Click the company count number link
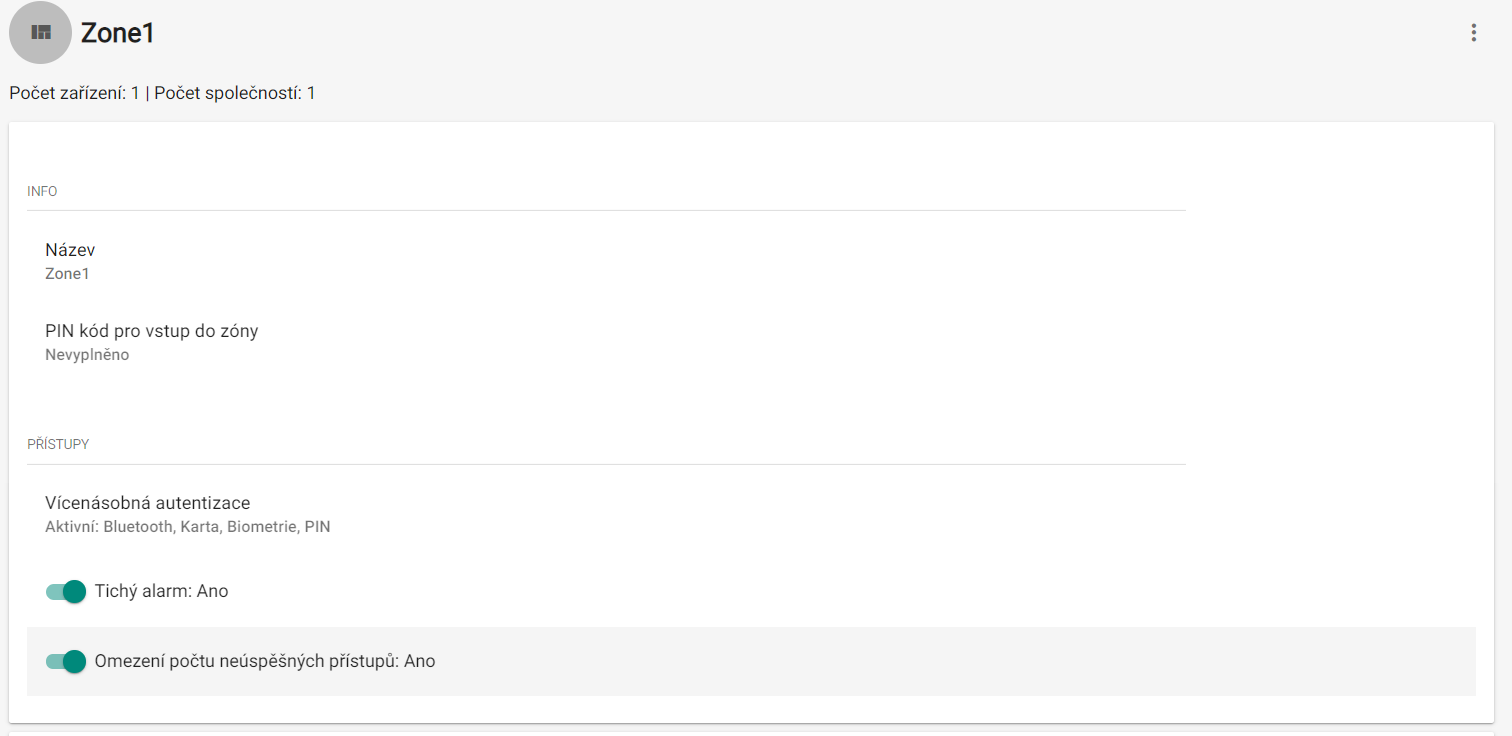Image resolution: width=1512 pixels, height=736 pixels. [x=311, y=93]
